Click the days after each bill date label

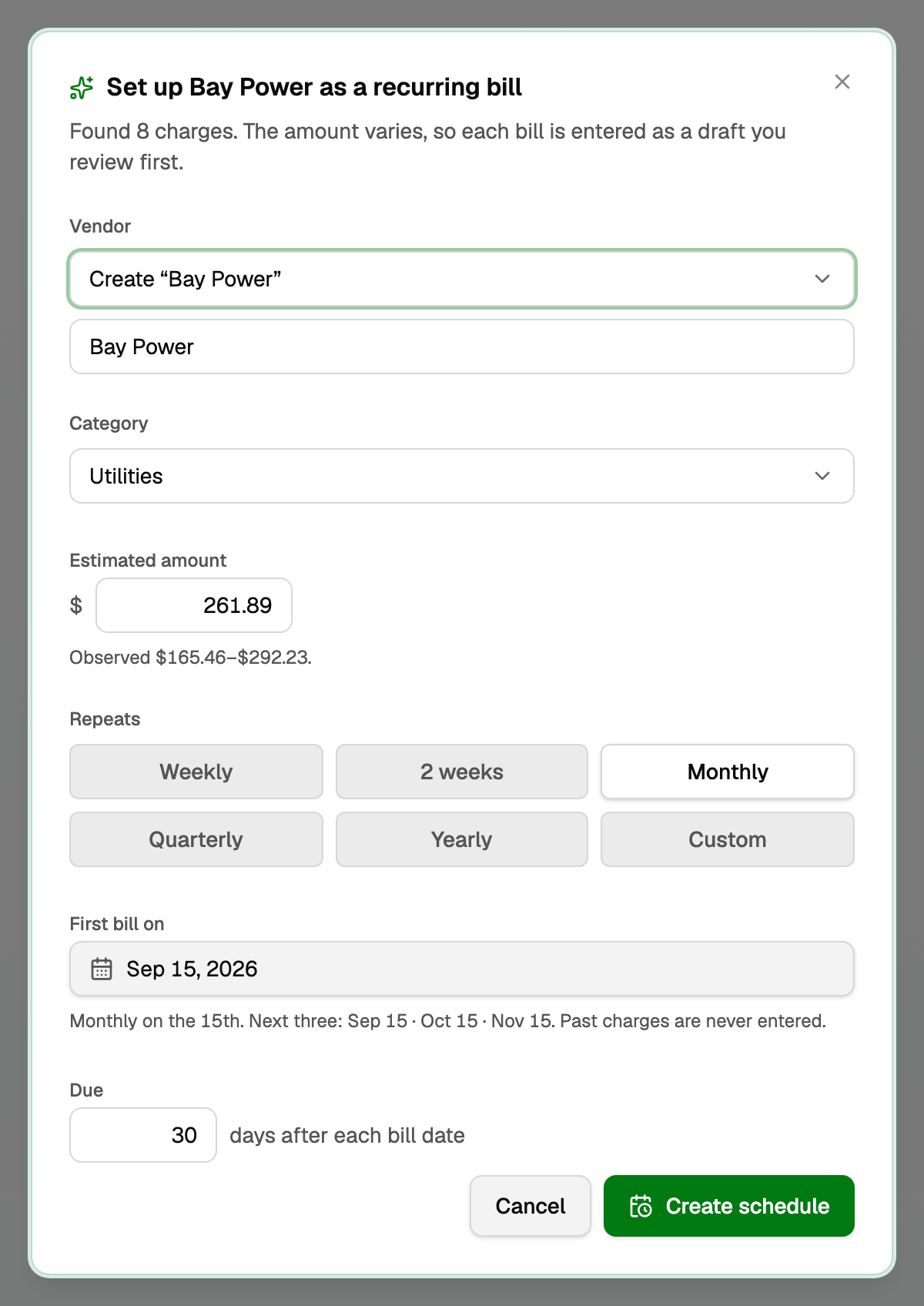click(x=347, y=1135)
